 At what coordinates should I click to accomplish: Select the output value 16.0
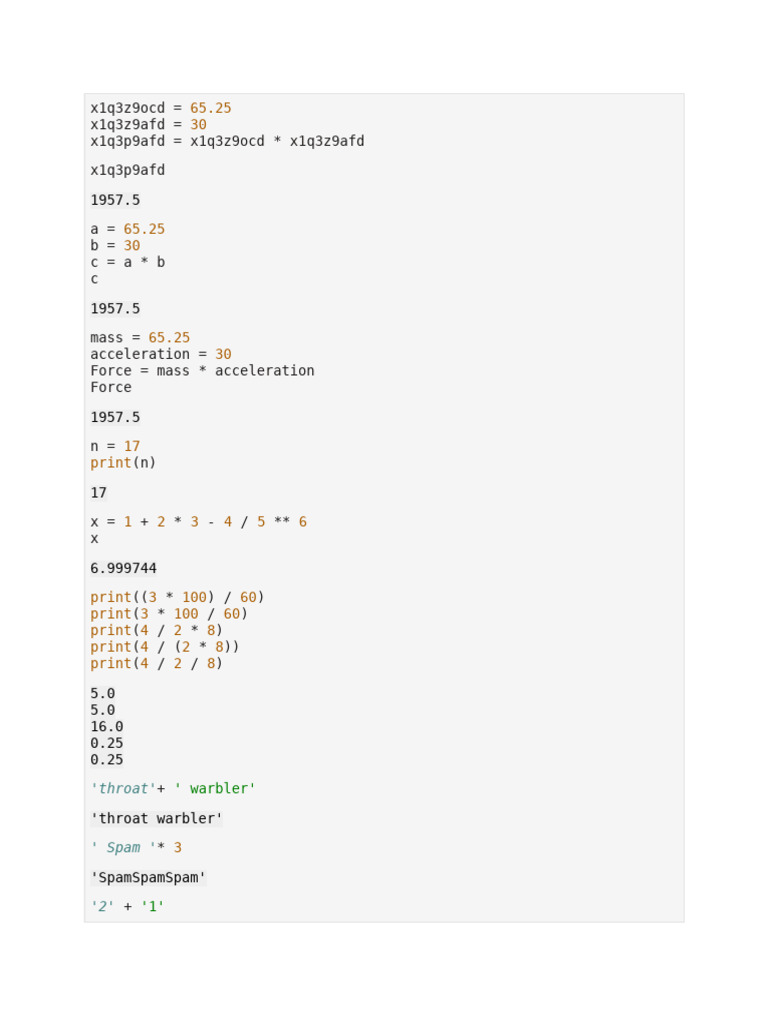[106, 727]
